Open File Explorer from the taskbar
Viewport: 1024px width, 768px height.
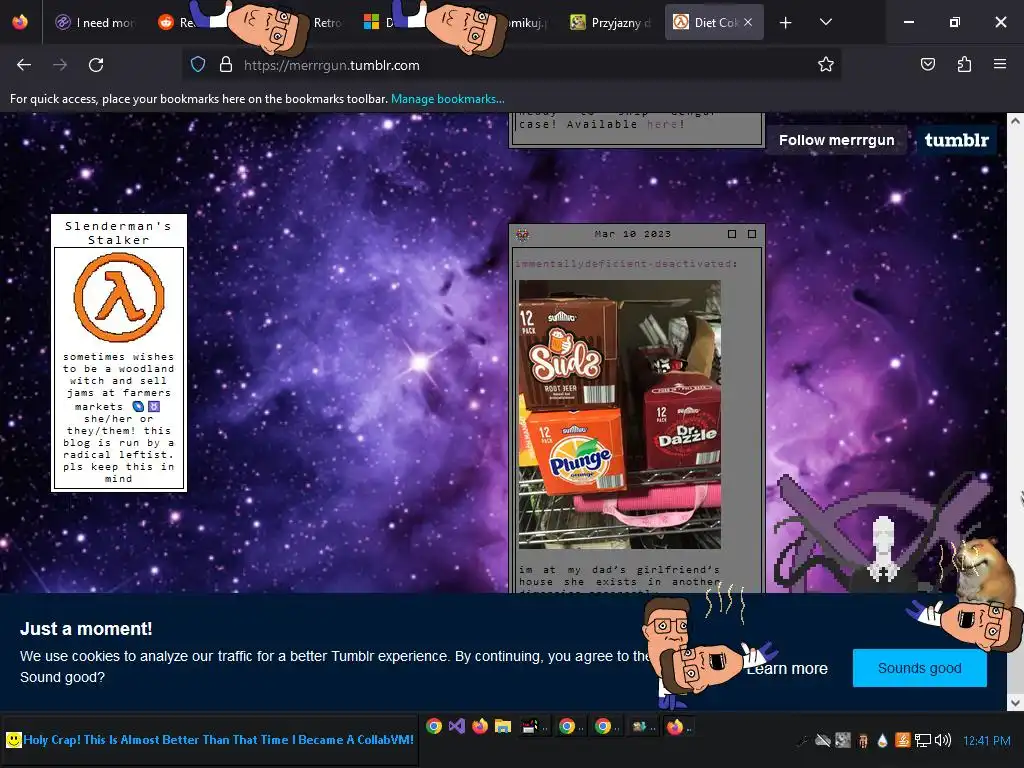(503, 726)
